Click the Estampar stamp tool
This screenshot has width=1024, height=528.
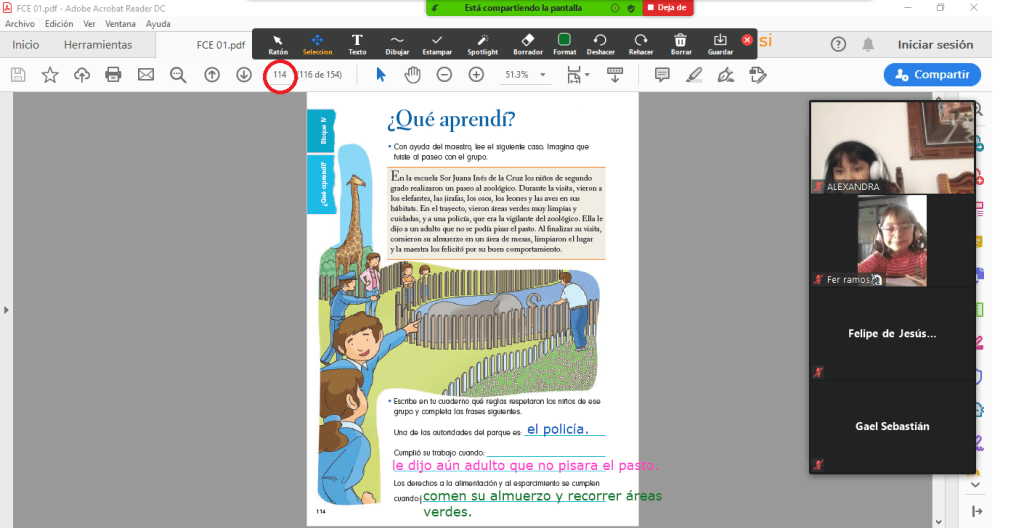click(437, 43)
